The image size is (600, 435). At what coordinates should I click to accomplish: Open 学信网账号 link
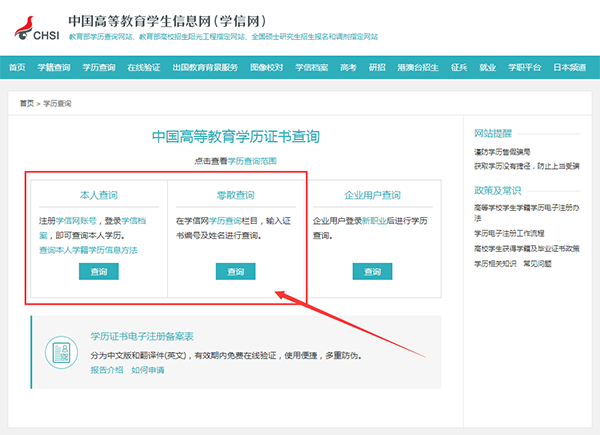click(x=76, y=221)
